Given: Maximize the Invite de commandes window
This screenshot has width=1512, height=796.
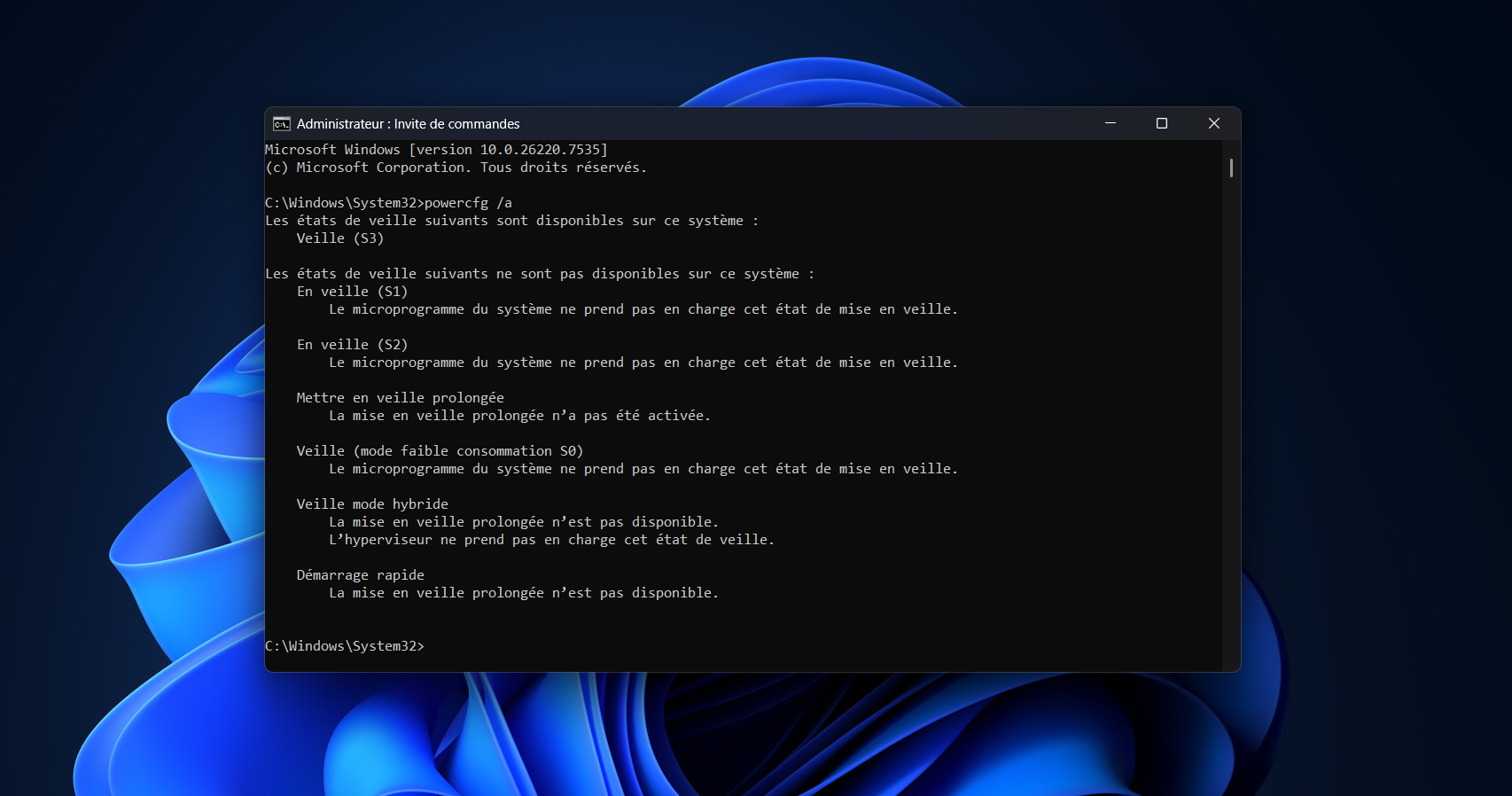Looking at the screenshot, I should click(x=1162, y=123).
